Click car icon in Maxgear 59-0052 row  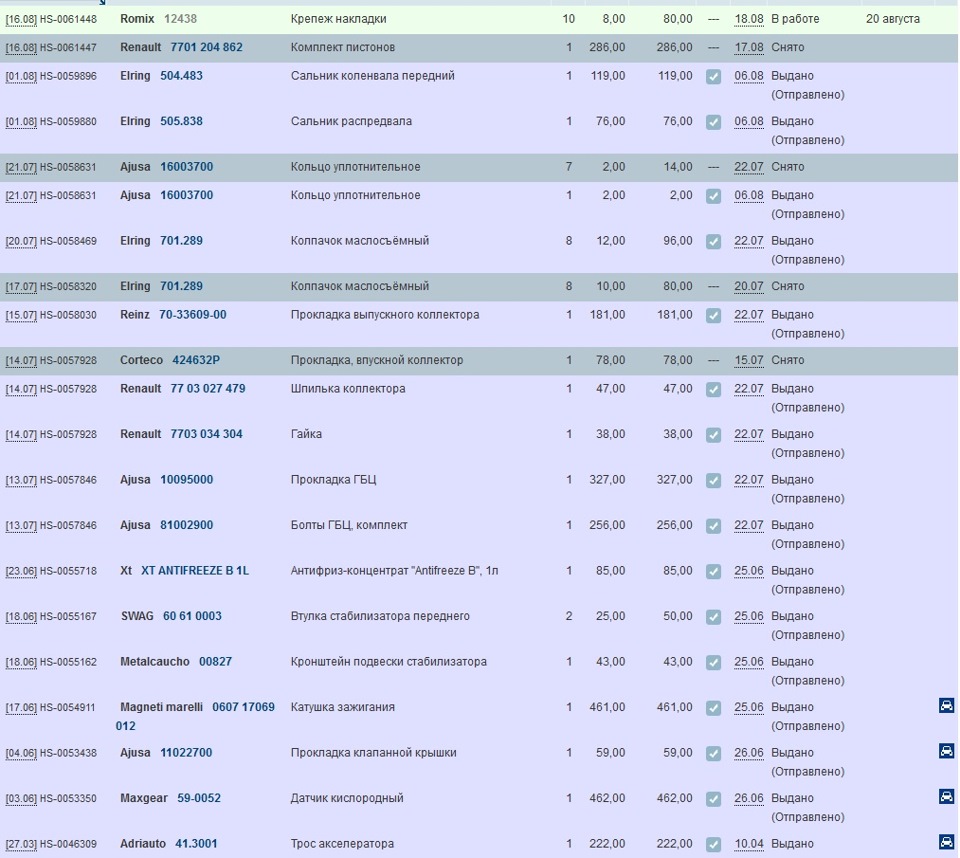pos(946,796)
